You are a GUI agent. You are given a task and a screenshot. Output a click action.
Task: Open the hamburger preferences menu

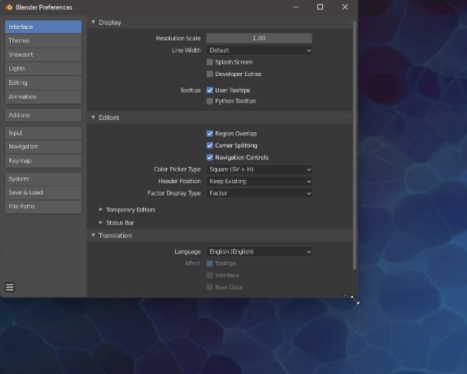10,287
